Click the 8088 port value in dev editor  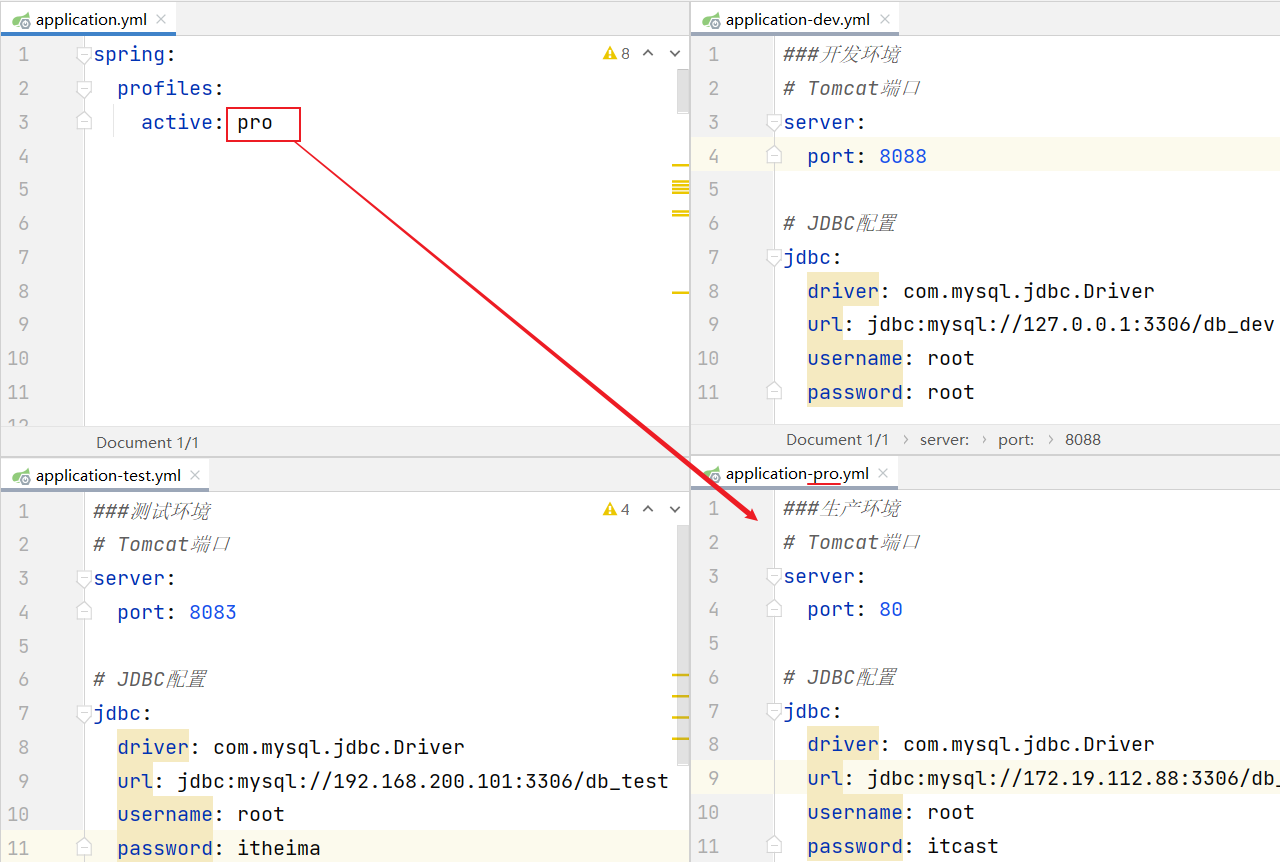[903, 156]
